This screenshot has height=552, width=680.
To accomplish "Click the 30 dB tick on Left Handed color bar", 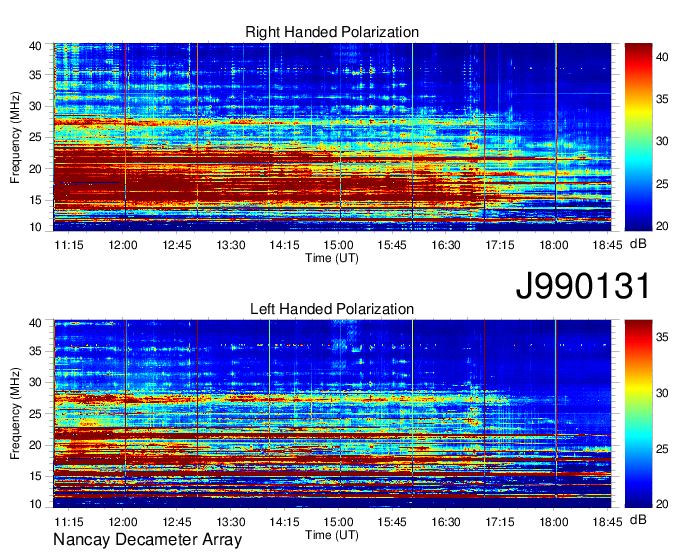I will point(662,393).
